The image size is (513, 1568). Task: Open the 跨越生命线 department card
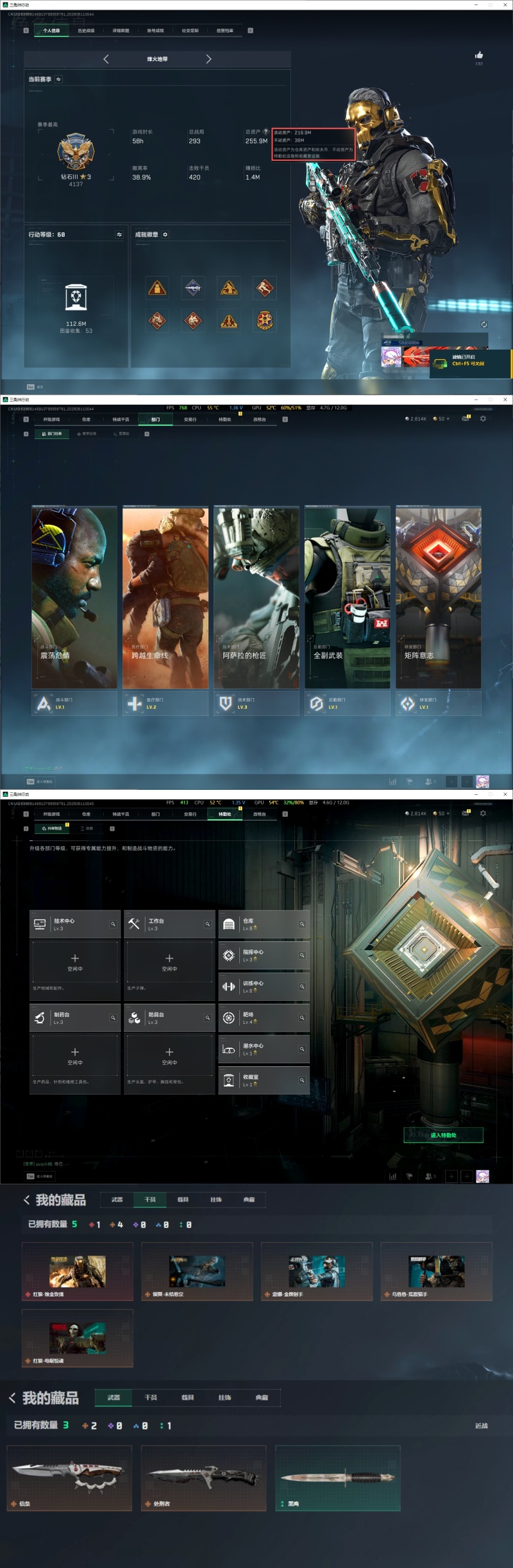point(165,598)
